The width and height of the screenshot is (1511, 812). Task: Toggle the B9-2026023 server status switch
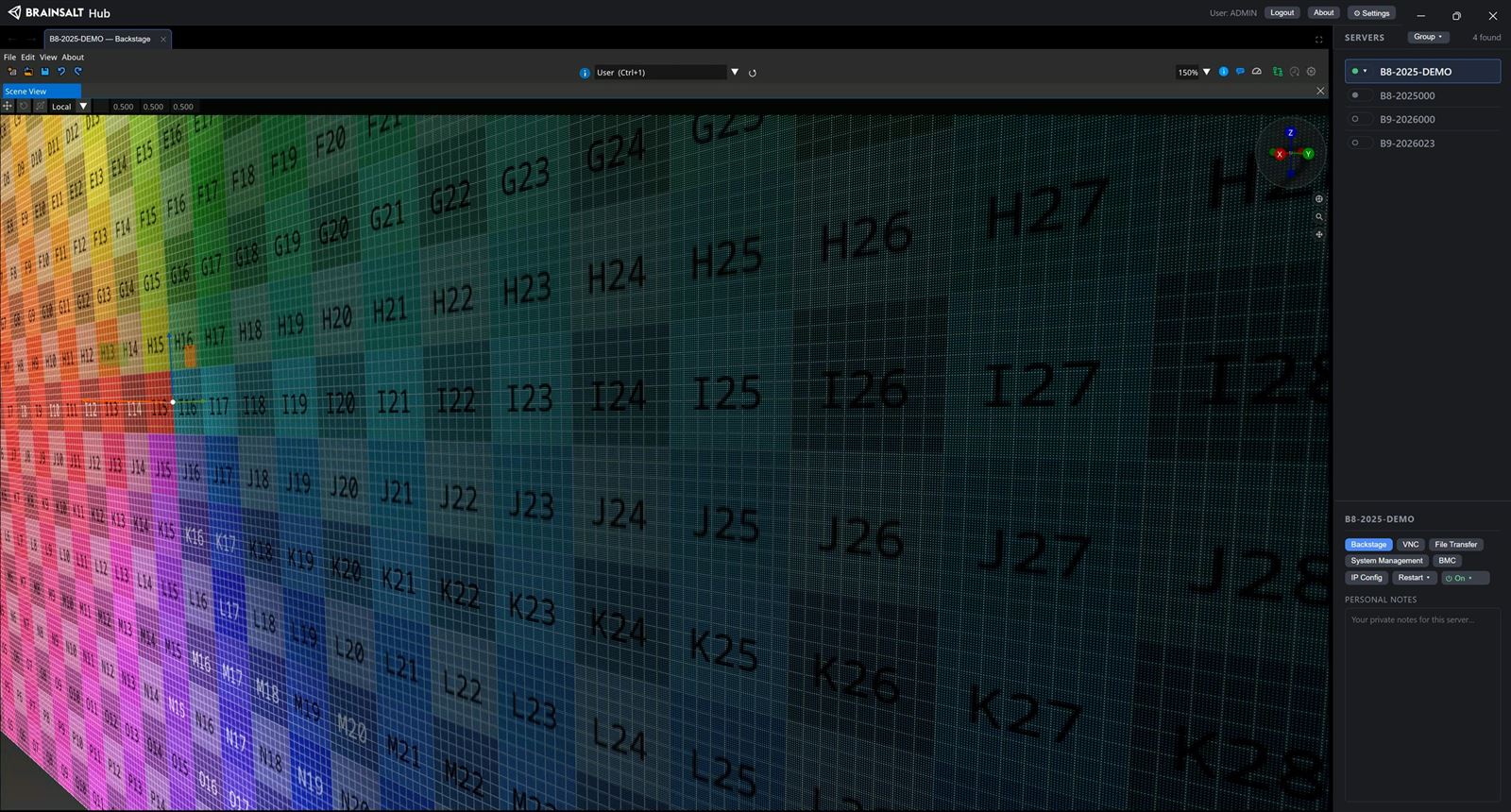(1360, 143)
